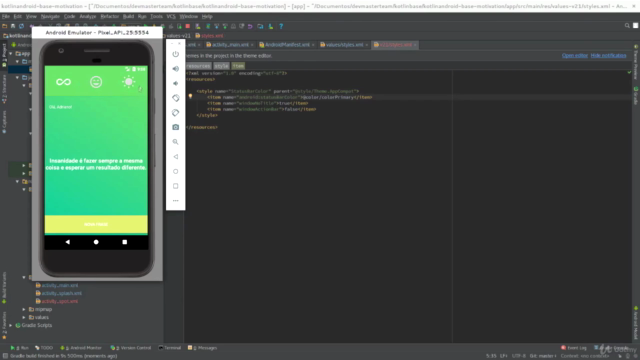Click the Open editor link
The image size is (640, 360).
575,56
